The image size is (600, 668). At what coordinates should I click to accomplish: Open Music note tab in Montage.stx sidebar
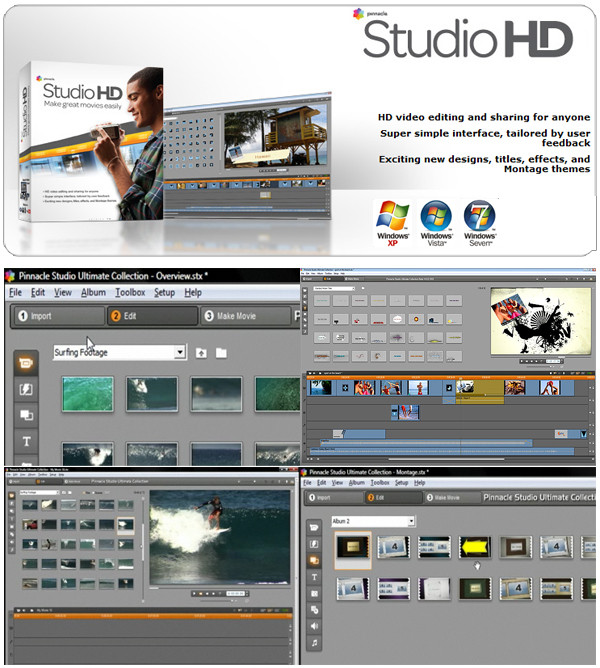tap(314, 643)
